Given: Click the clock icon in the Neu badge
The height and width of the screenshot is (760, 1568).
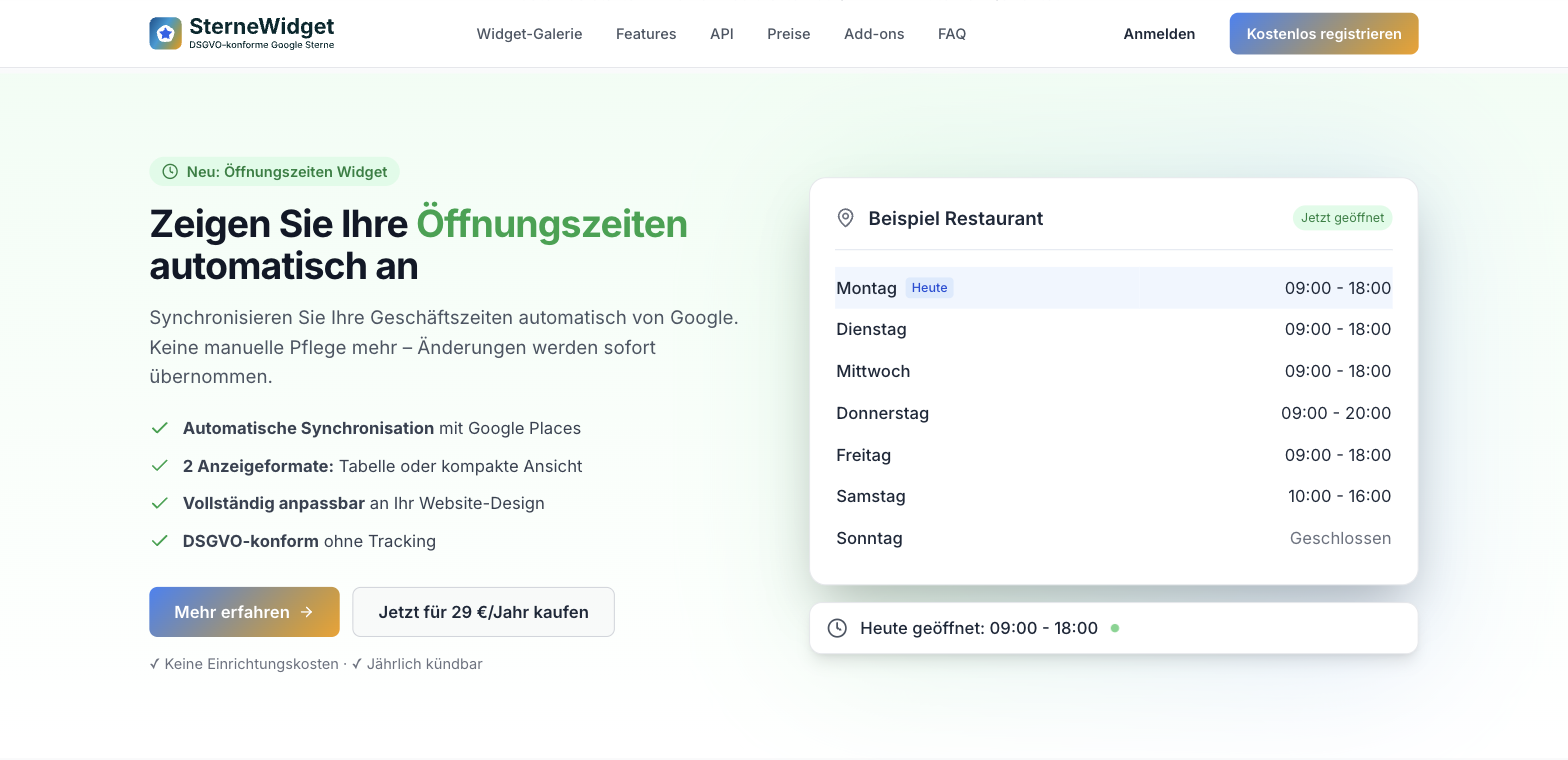Looking at the screenshot, I should point(170,172).
